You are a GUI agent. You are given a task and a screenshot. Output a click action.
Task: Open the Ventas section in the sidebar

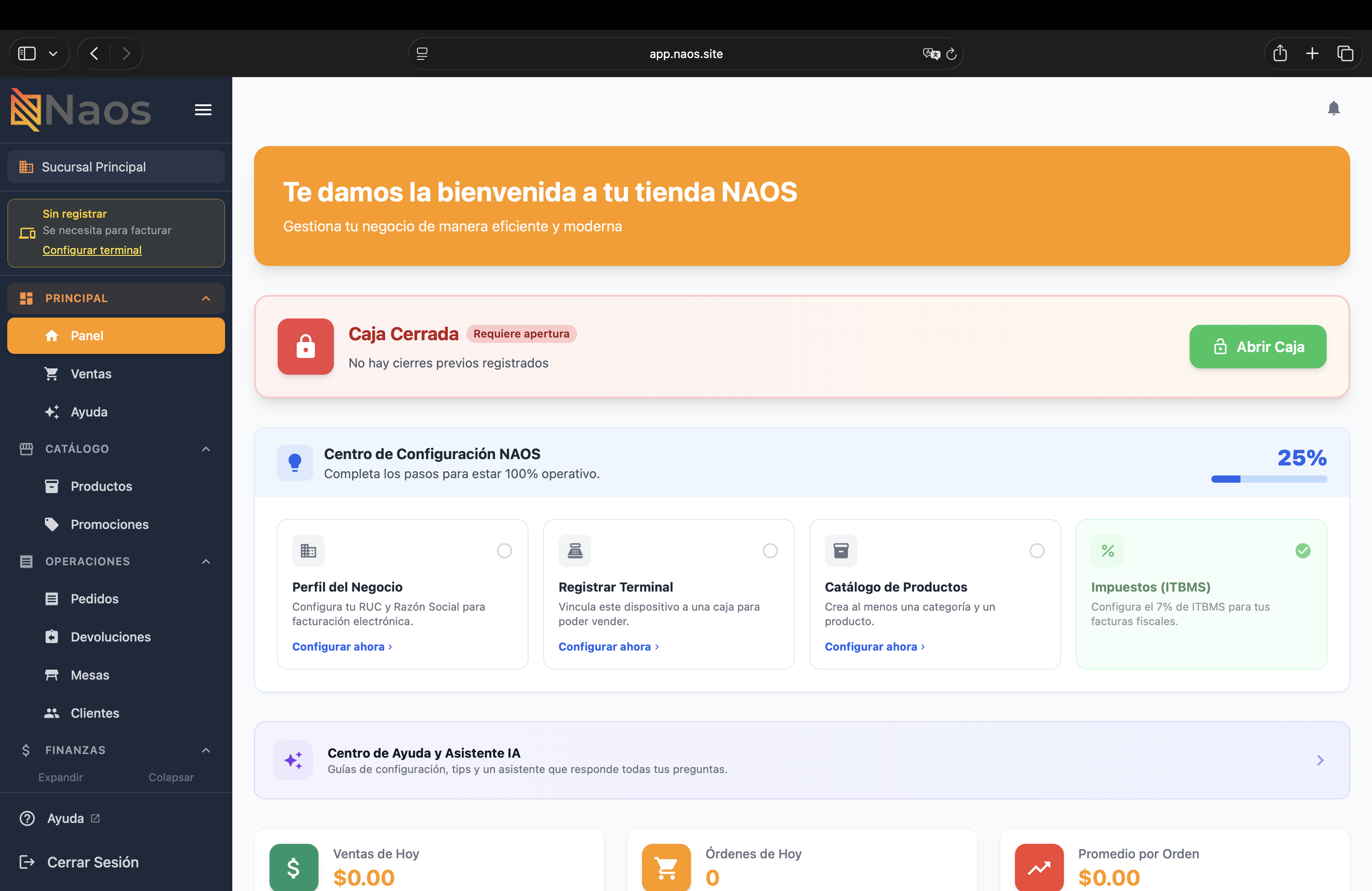[x=91, y=373]
